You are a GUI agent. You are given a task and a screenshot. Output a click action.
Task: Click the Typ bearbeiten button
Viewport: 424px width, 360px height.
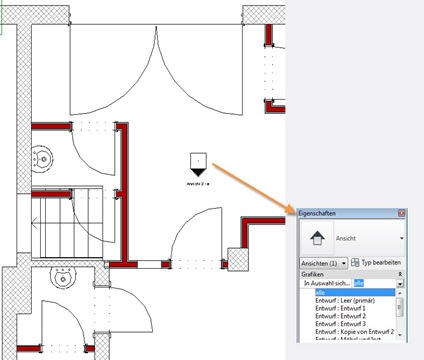377,263
